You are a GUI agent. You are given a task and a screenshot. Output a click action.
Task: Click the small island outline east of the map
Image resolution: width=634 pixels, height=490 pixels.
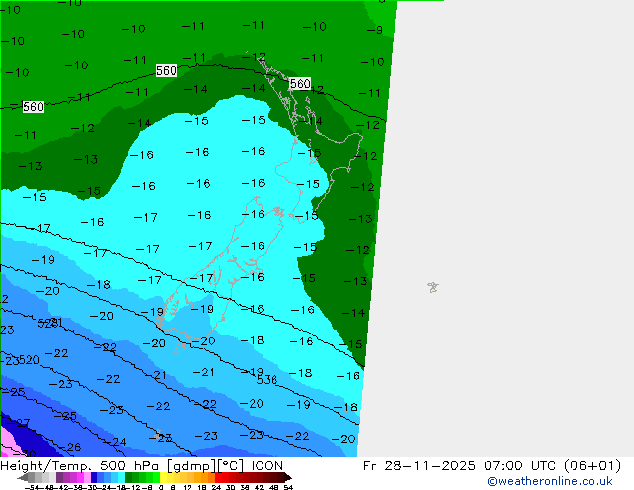(x=433, y=287)
